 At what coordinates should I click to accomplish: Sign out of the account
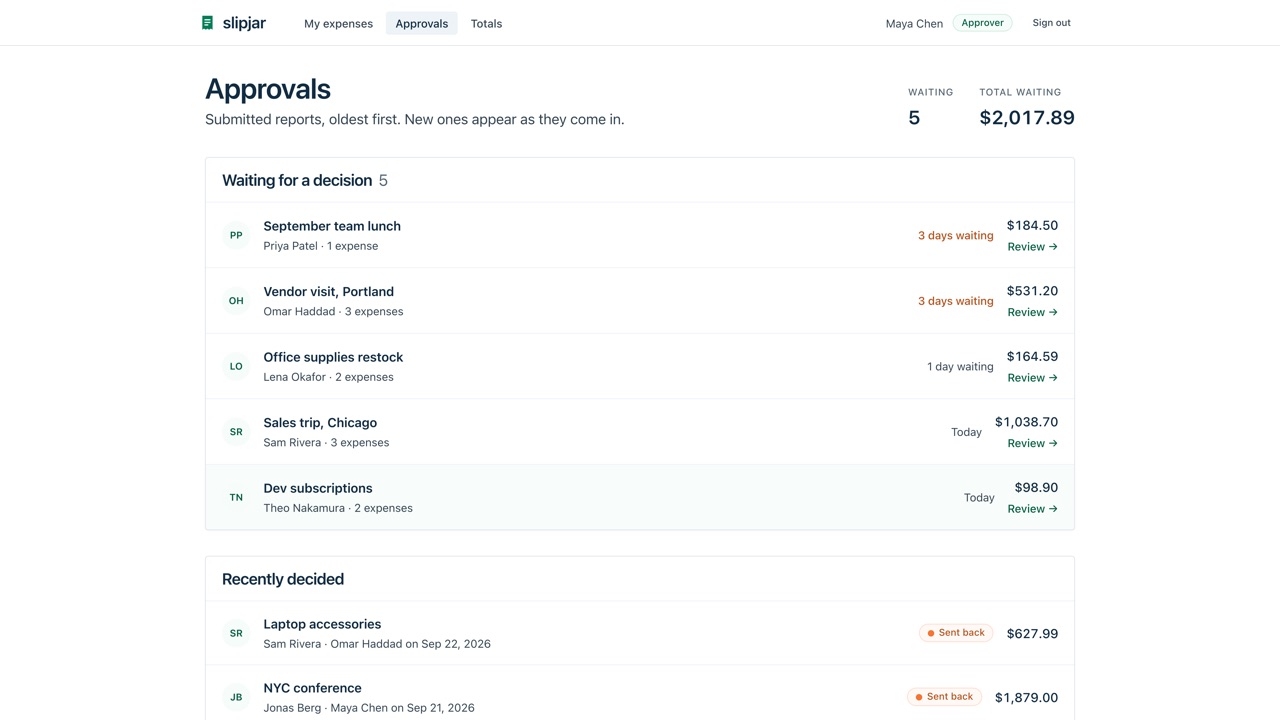click(x=1051, y=23)
